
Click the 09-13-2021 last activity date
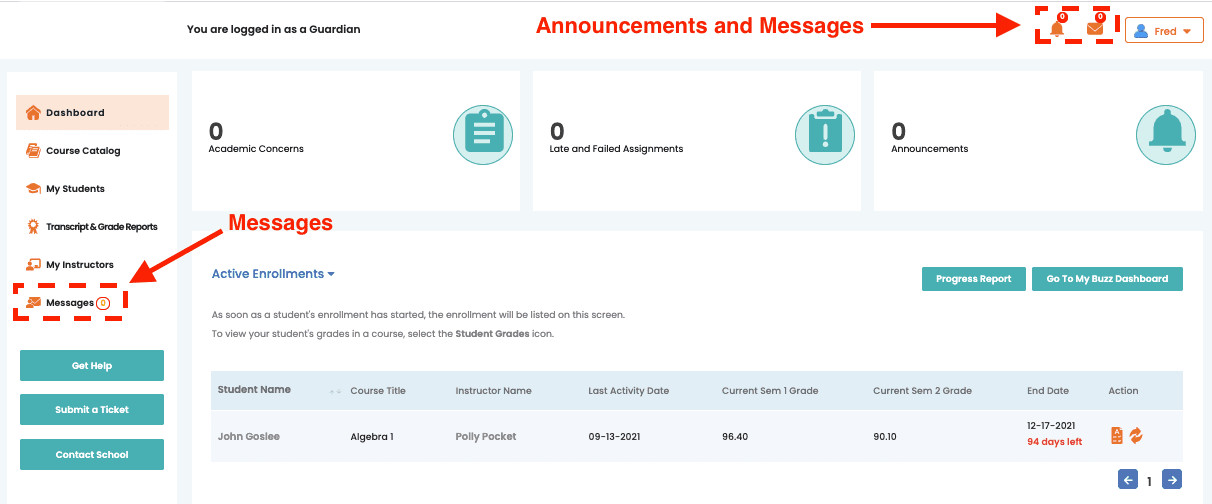coord(615,437)
